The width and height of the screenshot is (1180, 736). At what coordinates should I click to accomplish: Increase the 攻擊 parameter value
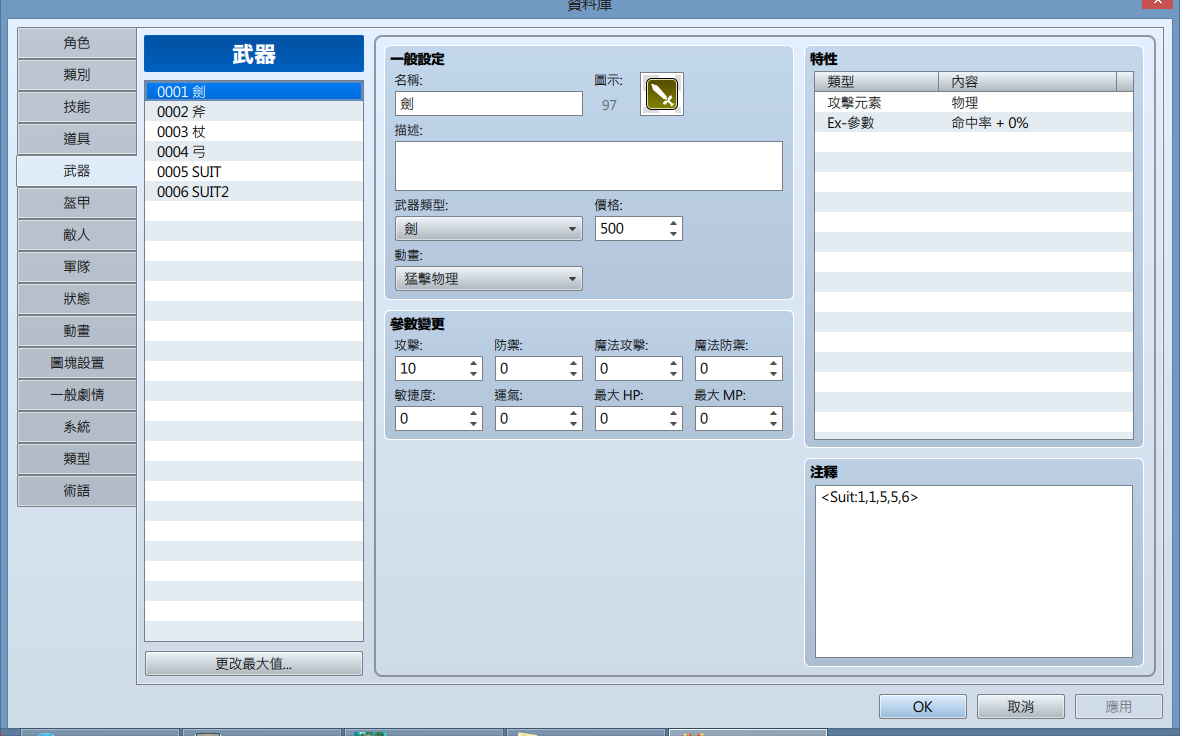473,363
